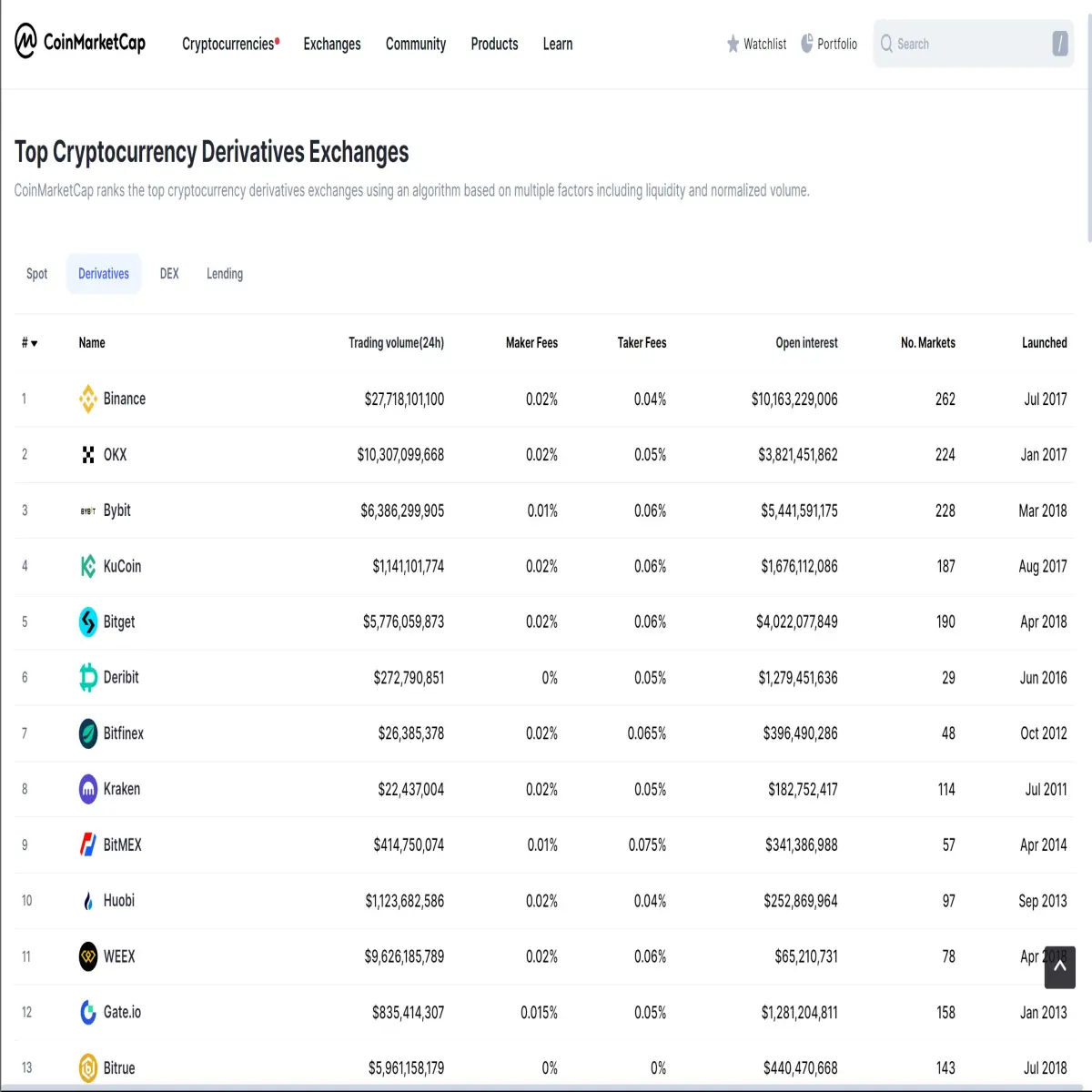The width and height of the screenshot is (1092, 1092).
Task: Open the Huobi exchange link
Action: (x=119, y=901)
